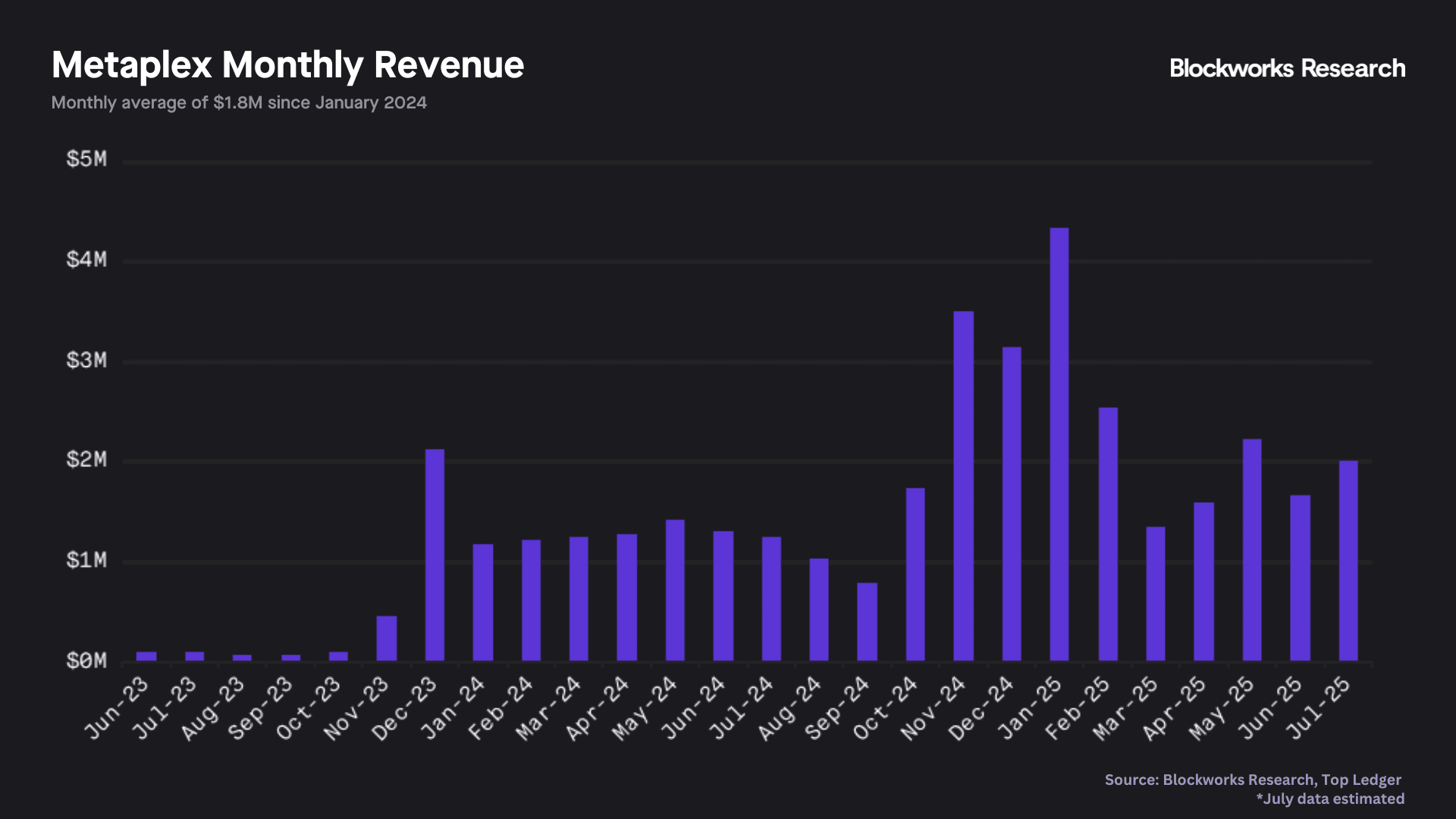Click the Jul-23 revenue bar
Image resolution: width=1456 pixels, height=819 pixels.
[x=195, y=657]
